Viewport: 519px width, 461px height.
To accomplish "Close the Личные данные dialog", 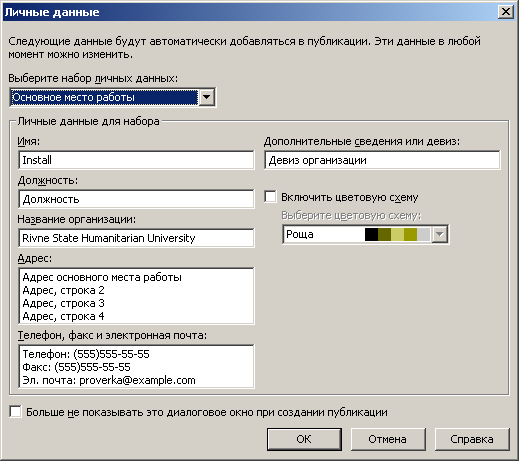I will click(505, 12).
